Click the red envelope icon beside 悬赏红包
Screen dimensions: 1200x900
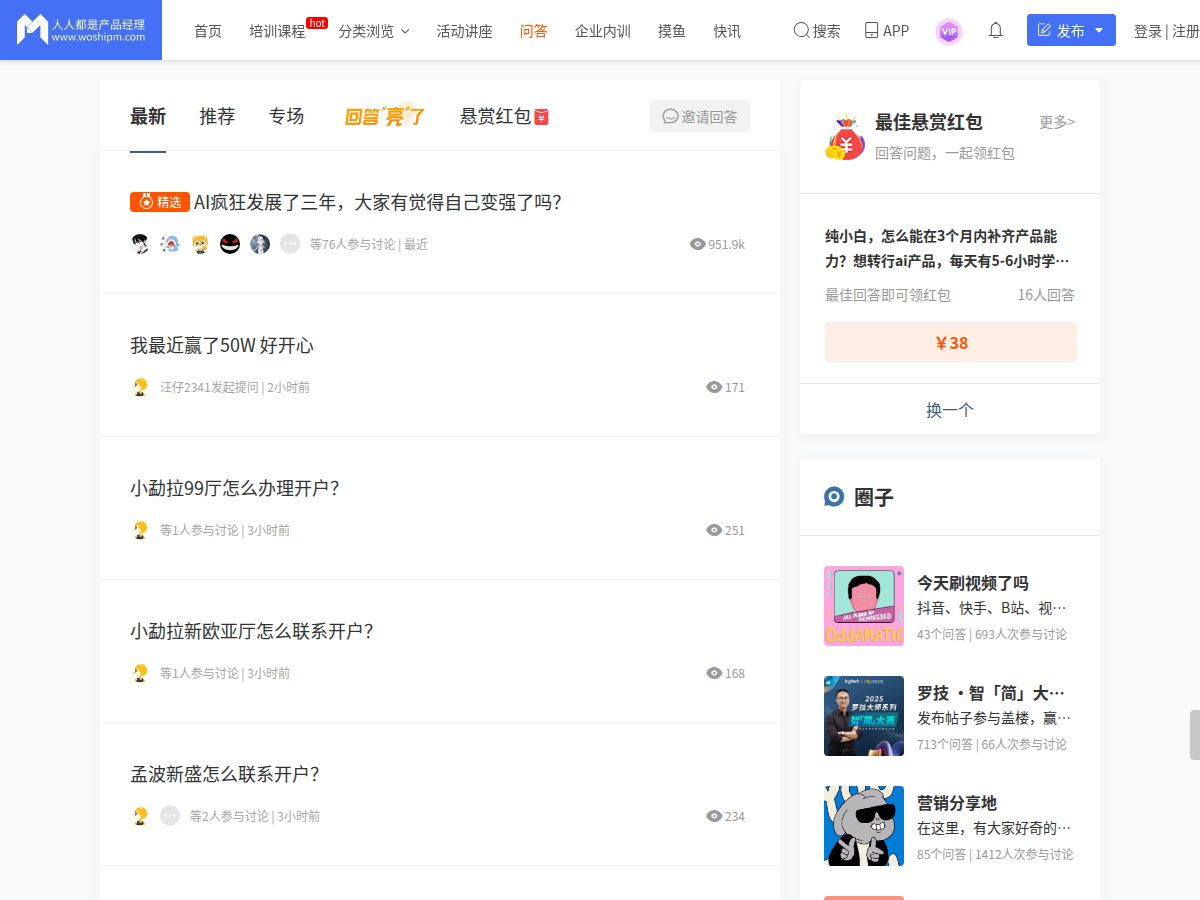click(542, 117)
